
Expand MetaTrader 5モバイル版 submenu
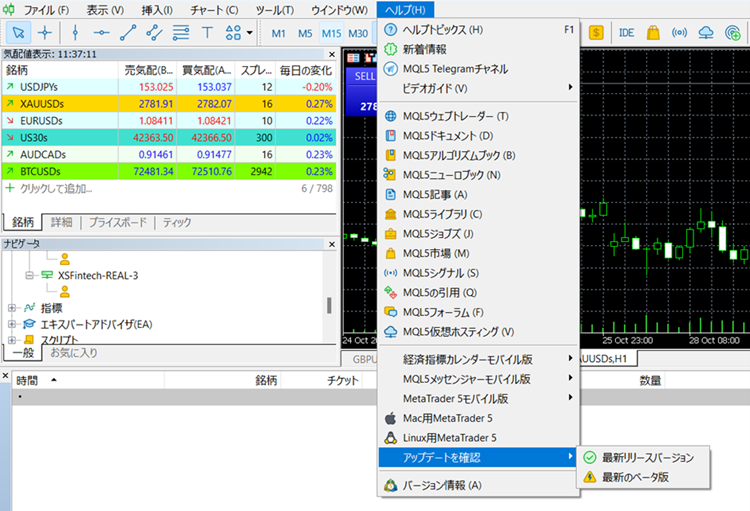479,399
